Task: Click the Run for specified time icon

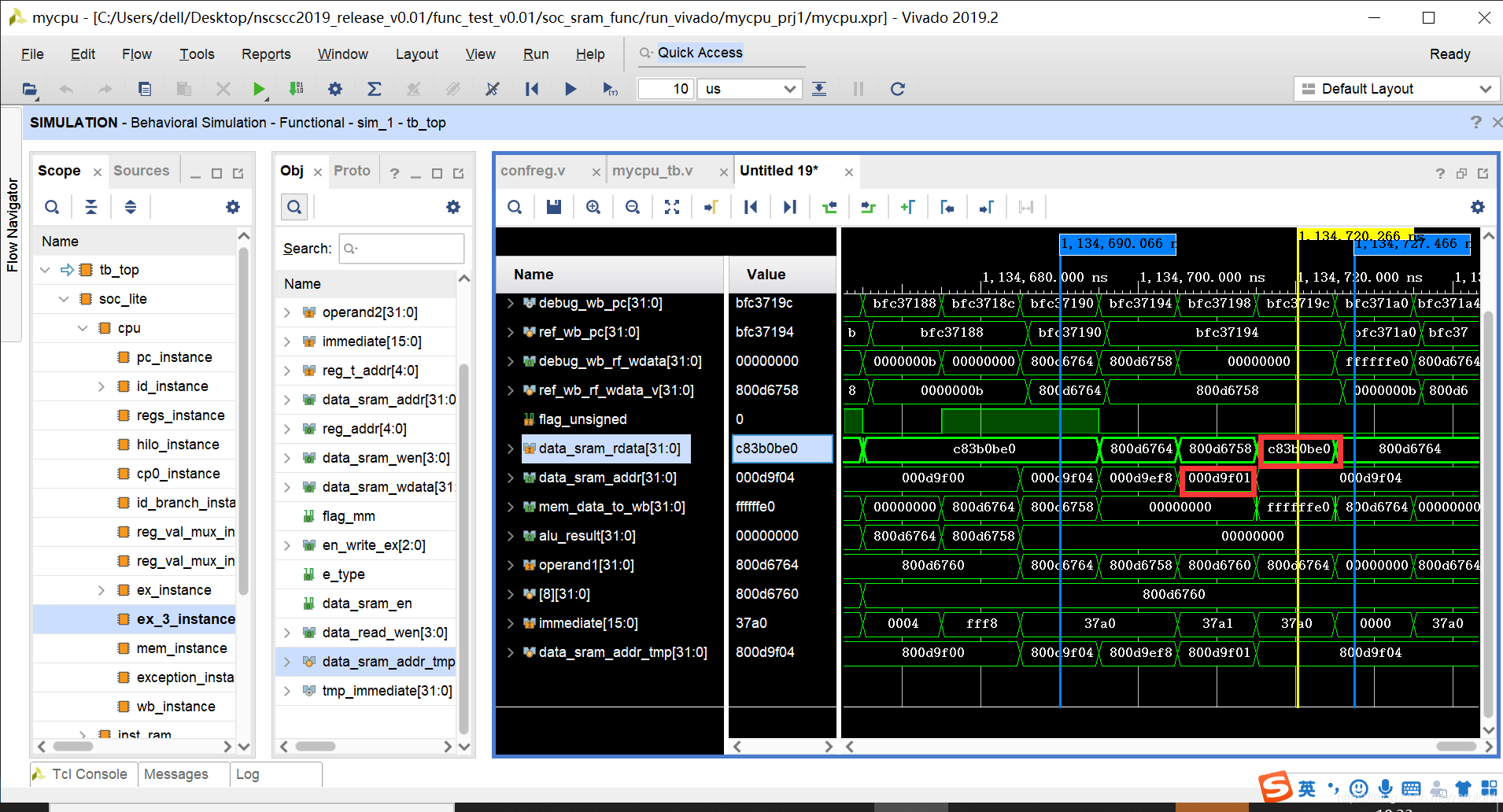Action: pos(610,89)
